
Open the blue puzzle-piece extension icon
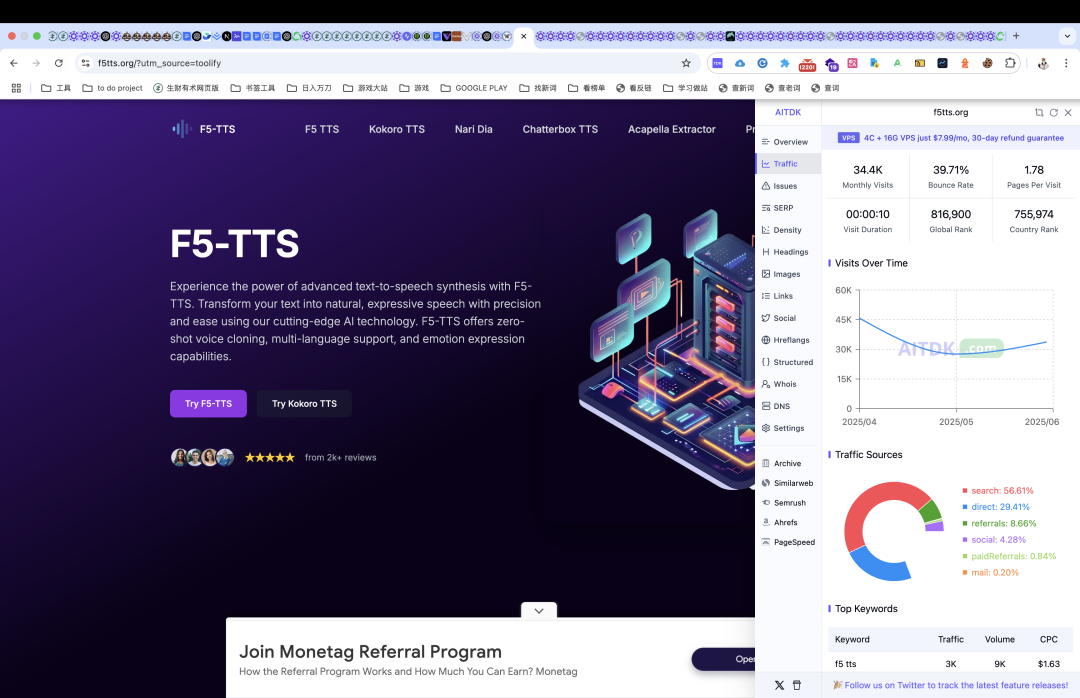(785, 63)
